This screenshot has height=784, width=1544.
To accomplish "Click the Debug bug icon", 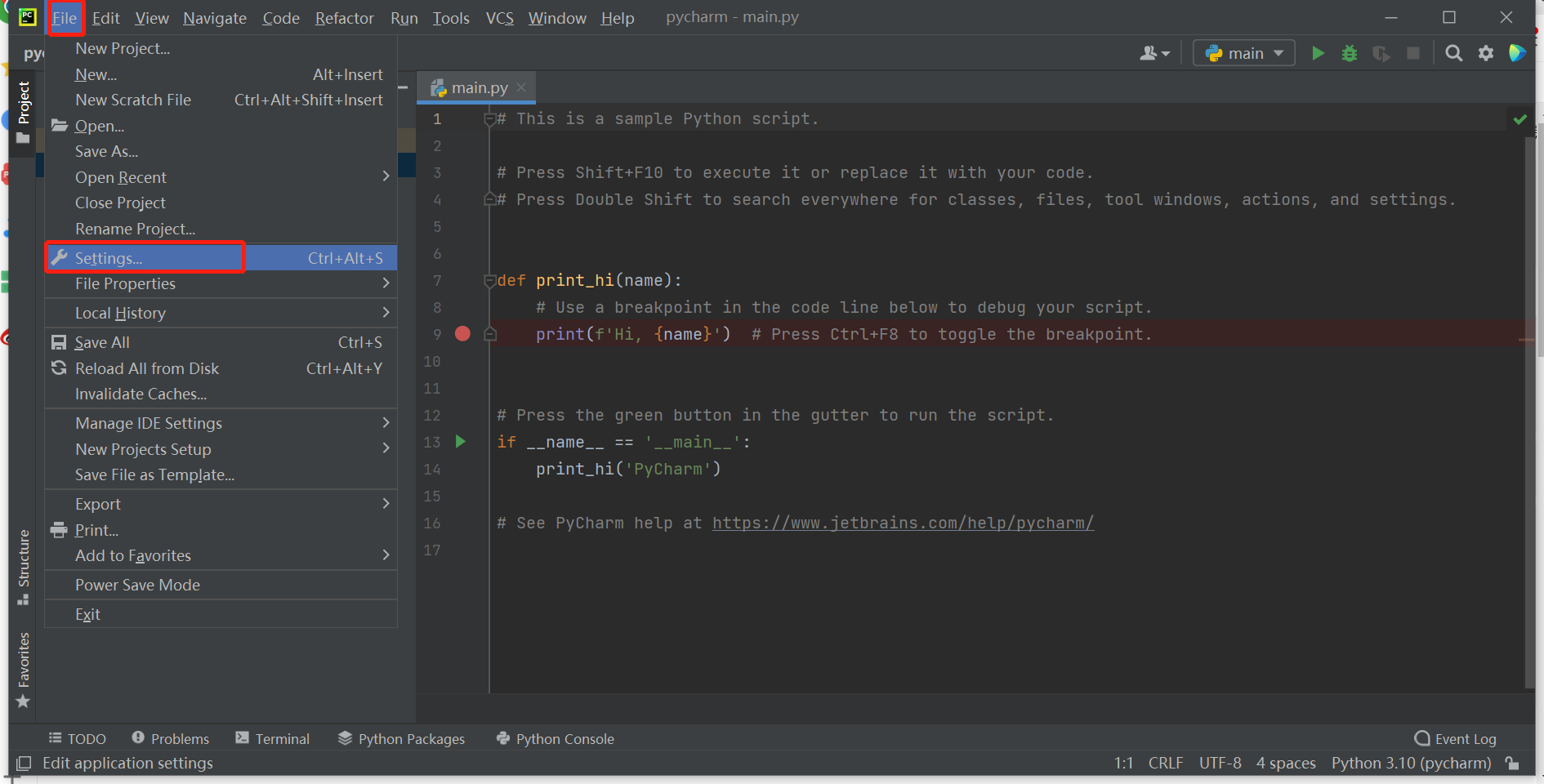I will point(1350,53).
